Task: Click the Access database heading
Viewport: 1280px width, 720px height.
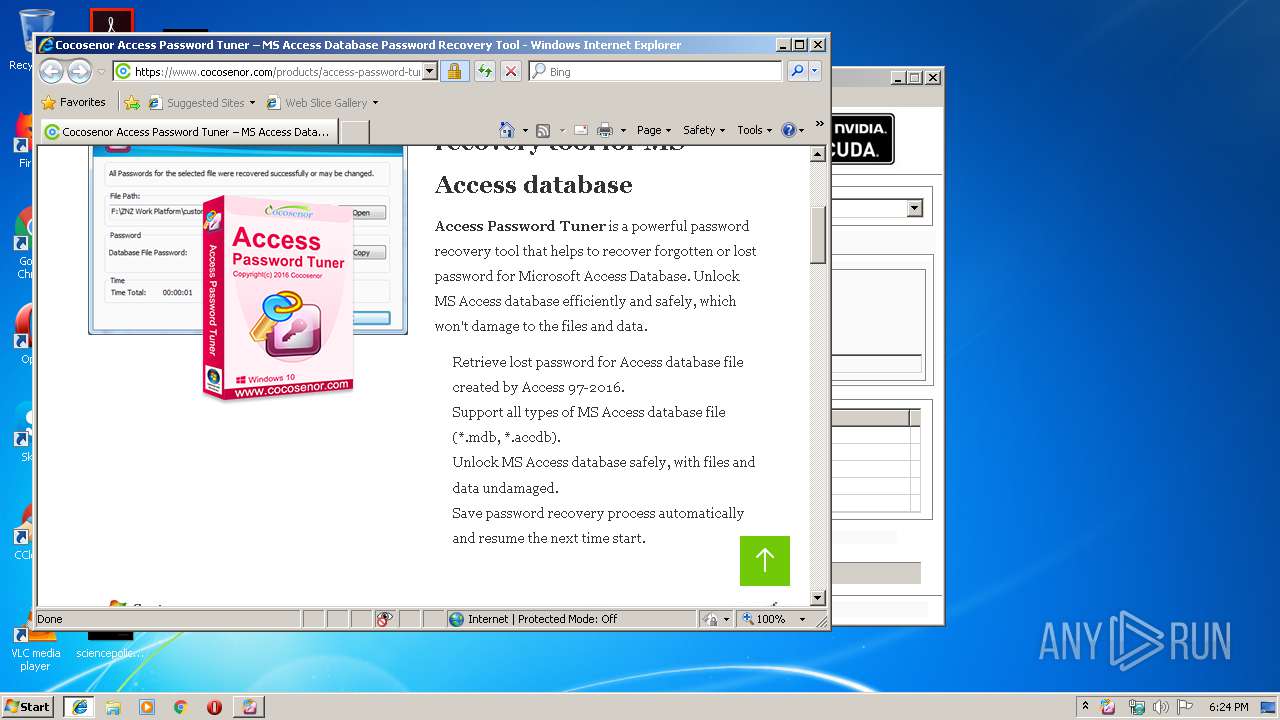Action: point(533,185)
